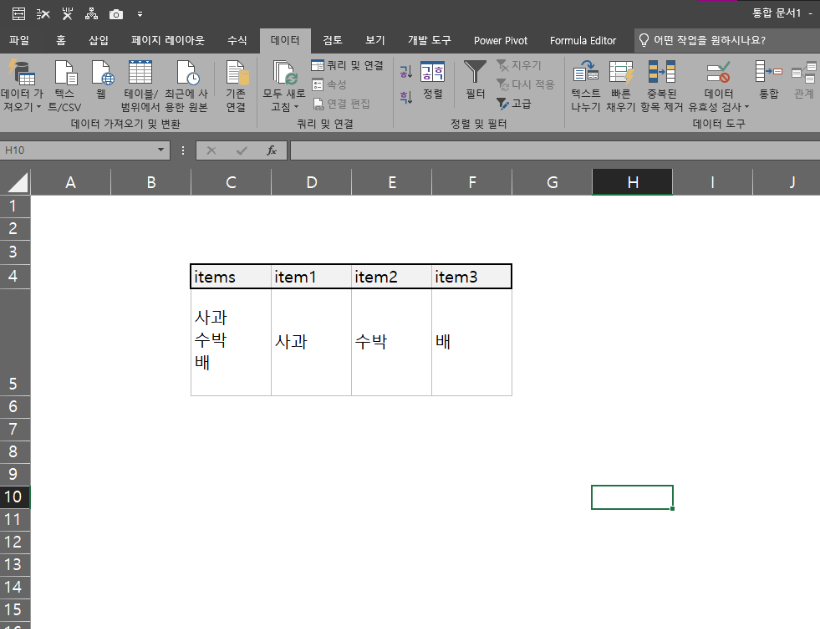Sort ascending with the top sort icon

[x=406, y=71]
